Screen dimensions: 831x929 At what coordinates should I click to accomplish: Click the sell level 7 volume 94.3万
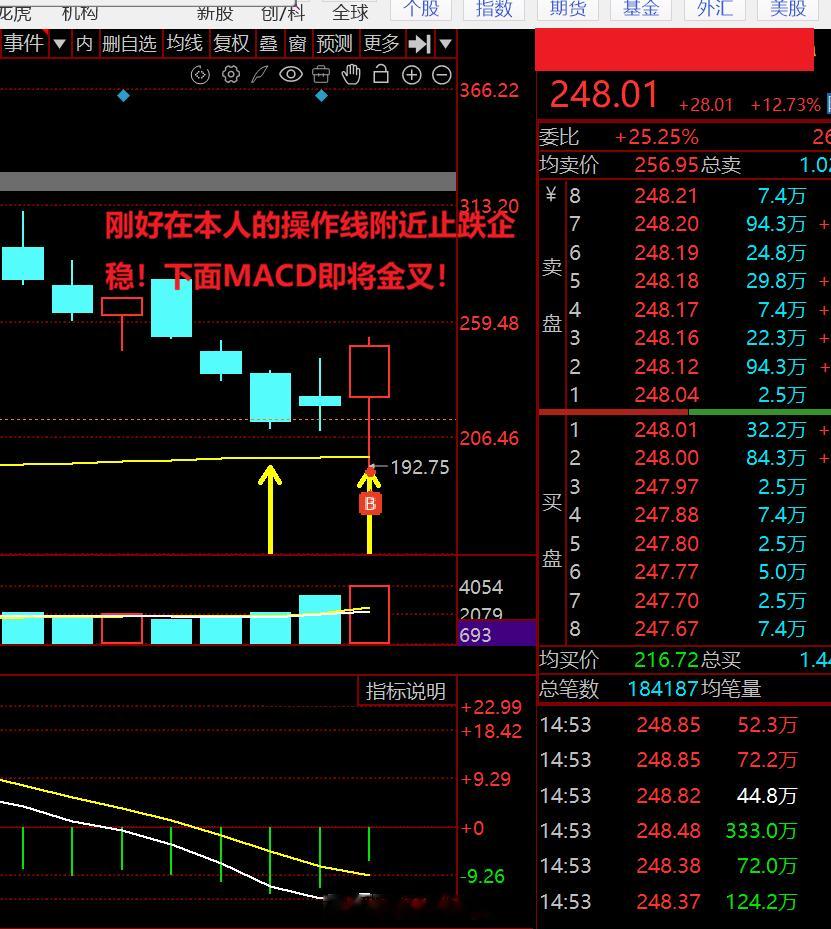pyautogui.click(x=776, y=224)
